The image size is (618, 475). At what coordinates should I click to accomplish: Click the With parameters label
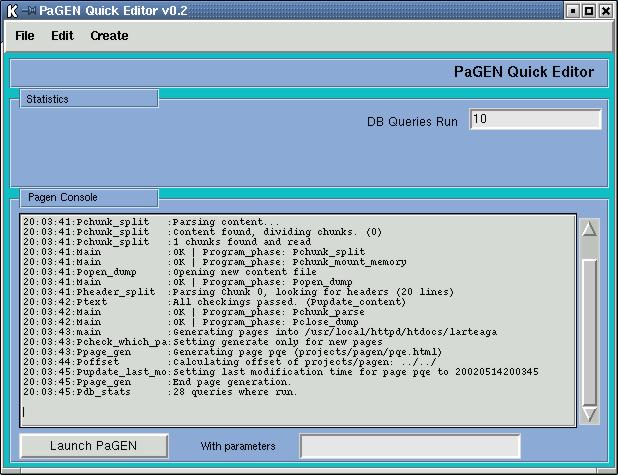click(238, 446)
